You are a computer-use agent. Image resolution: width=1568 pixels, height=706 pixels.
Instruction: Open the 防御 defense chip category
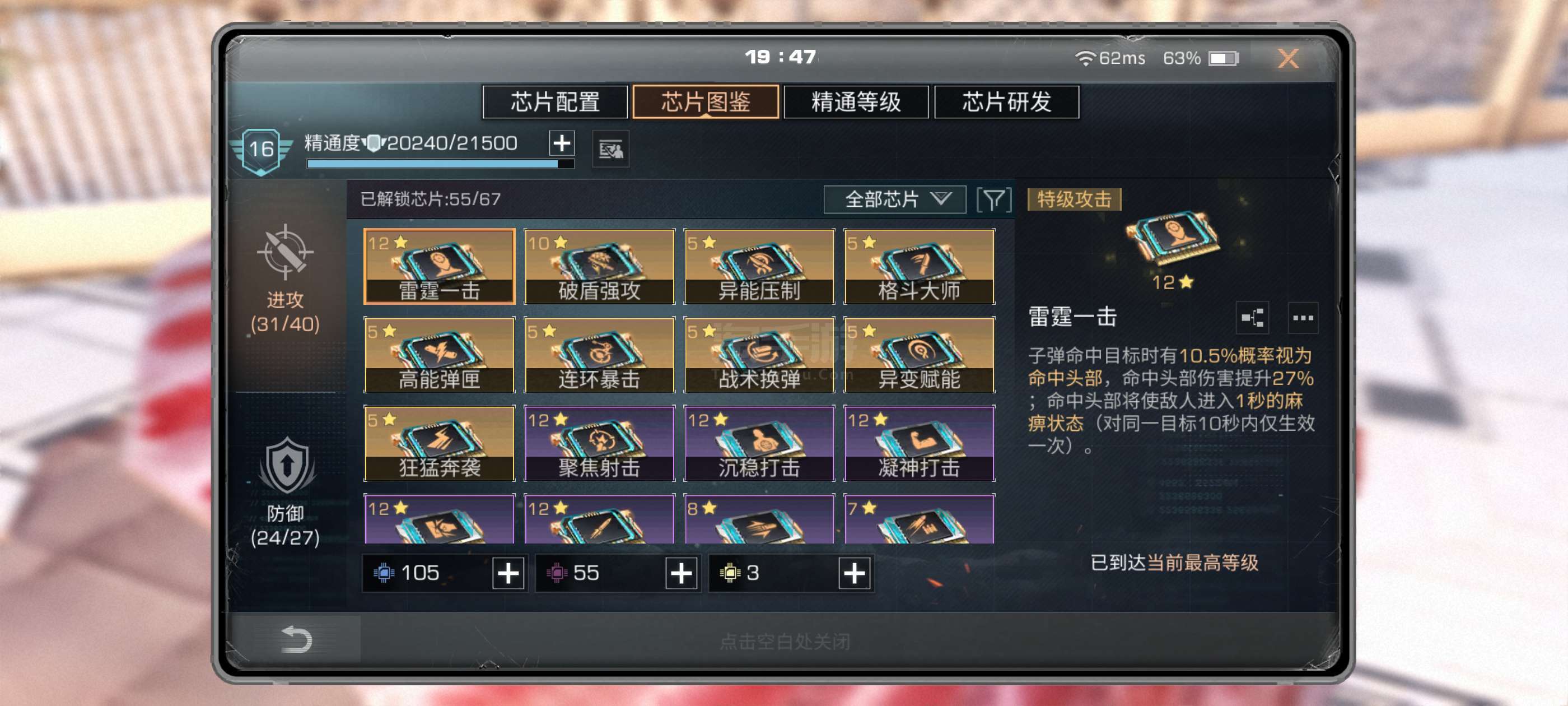284,492
